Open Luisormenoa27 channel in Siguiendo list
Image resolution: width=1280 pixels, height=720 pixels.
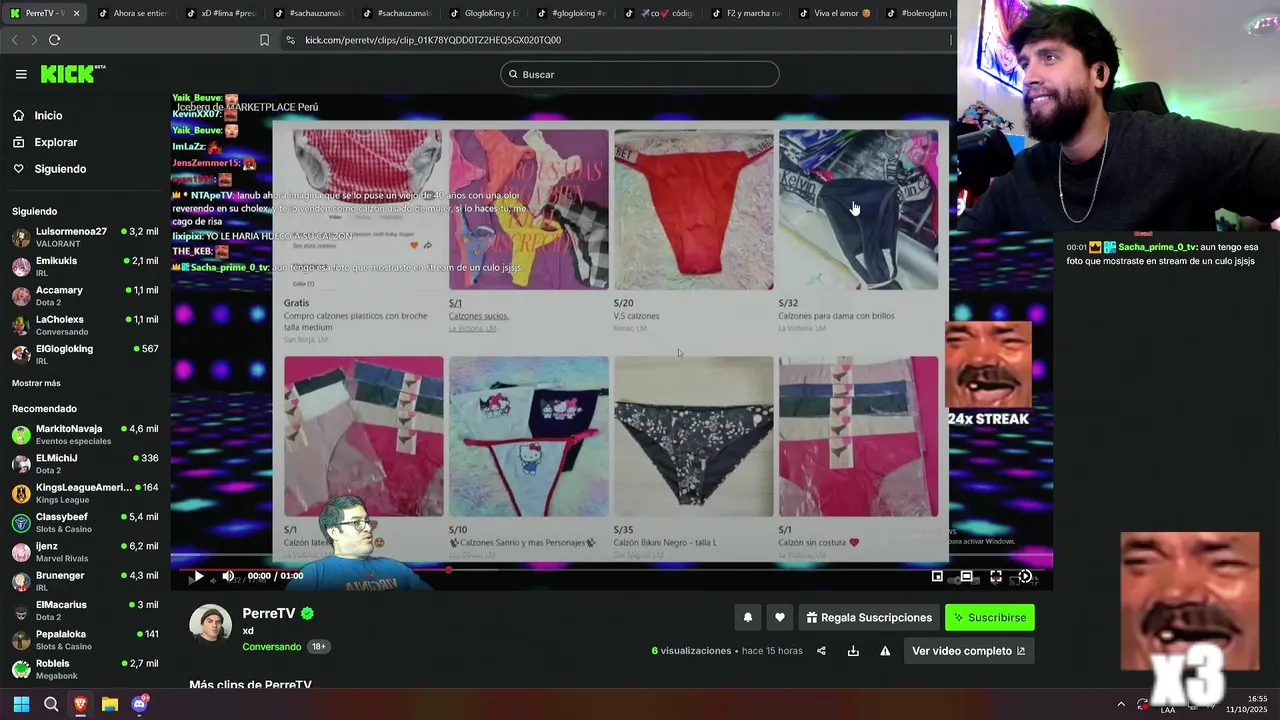coord(85,237)
